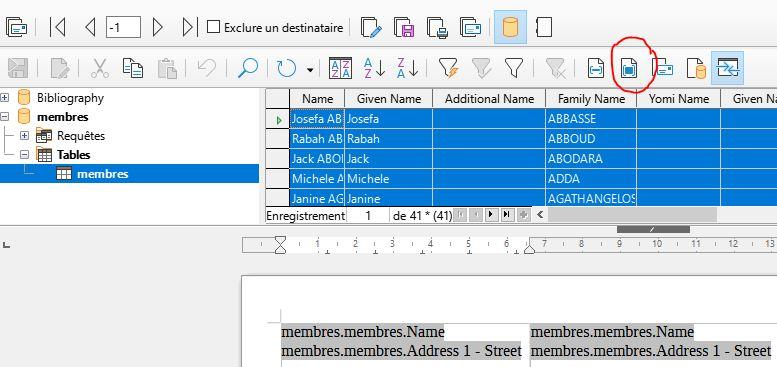This screenshot has width=777, height=367.
Task: Click the icon right of Data Sources
Action: [544, 27]
